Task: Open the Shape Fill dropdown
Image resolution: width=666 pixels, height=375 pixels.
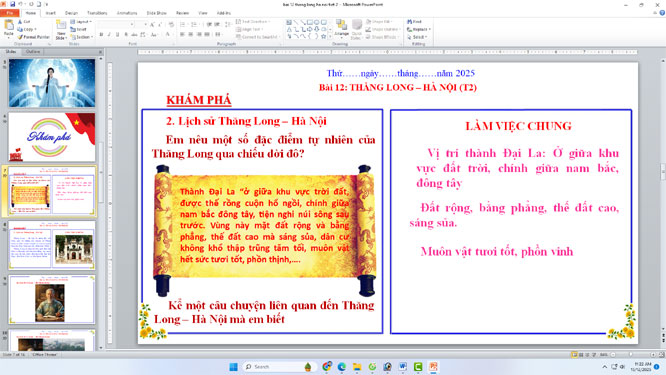Action: pyautogui.click(x=379, y=22)
